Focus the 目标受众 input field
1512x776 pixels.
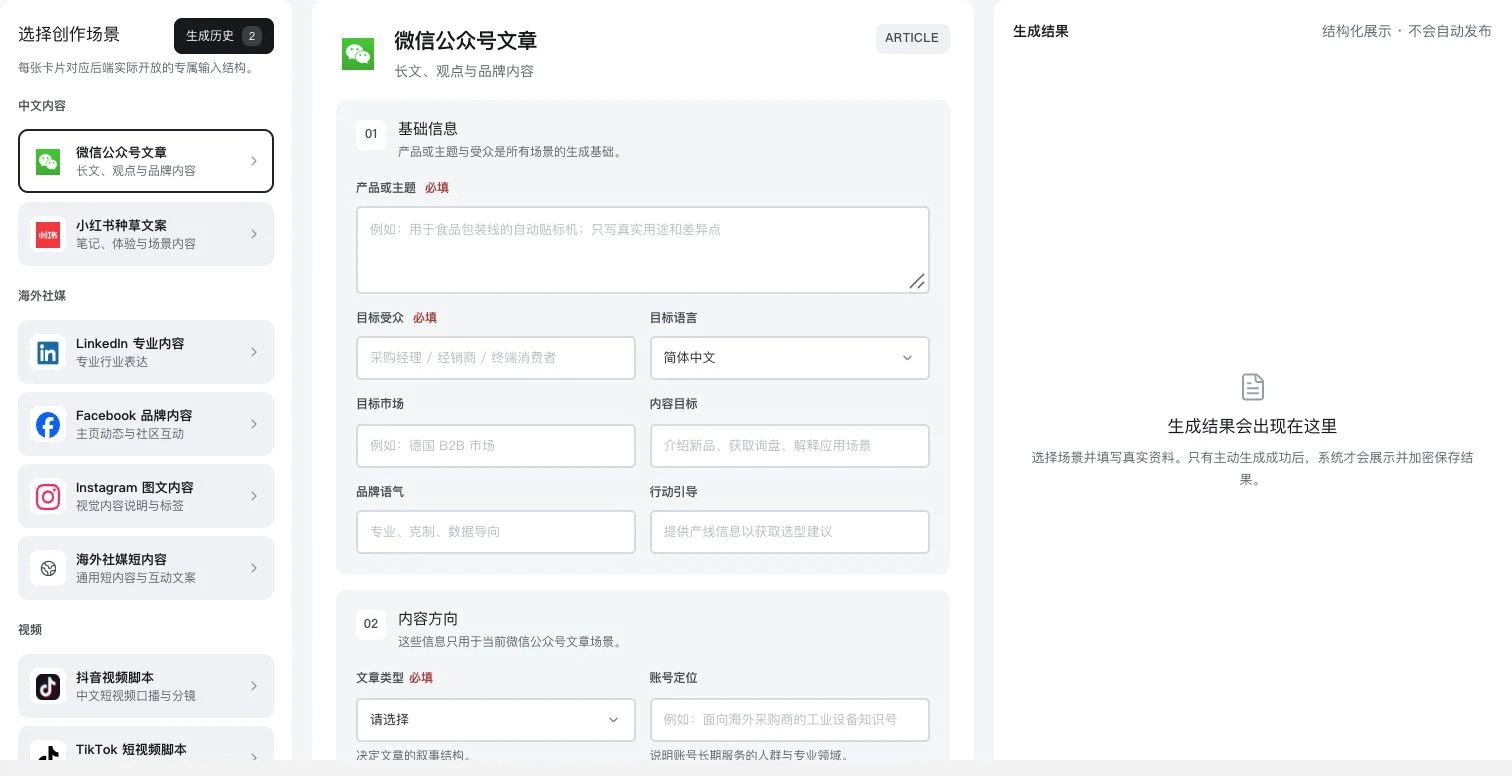pyautogui.click(x=496, y=358)
